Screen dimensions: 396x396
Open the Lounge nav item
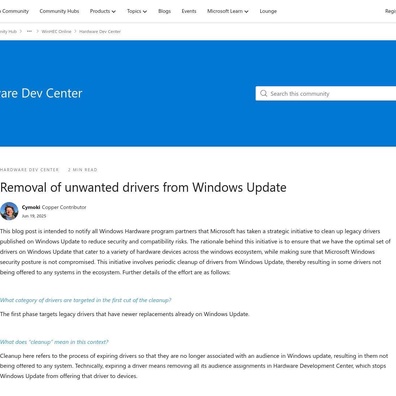tap(268, 11)
